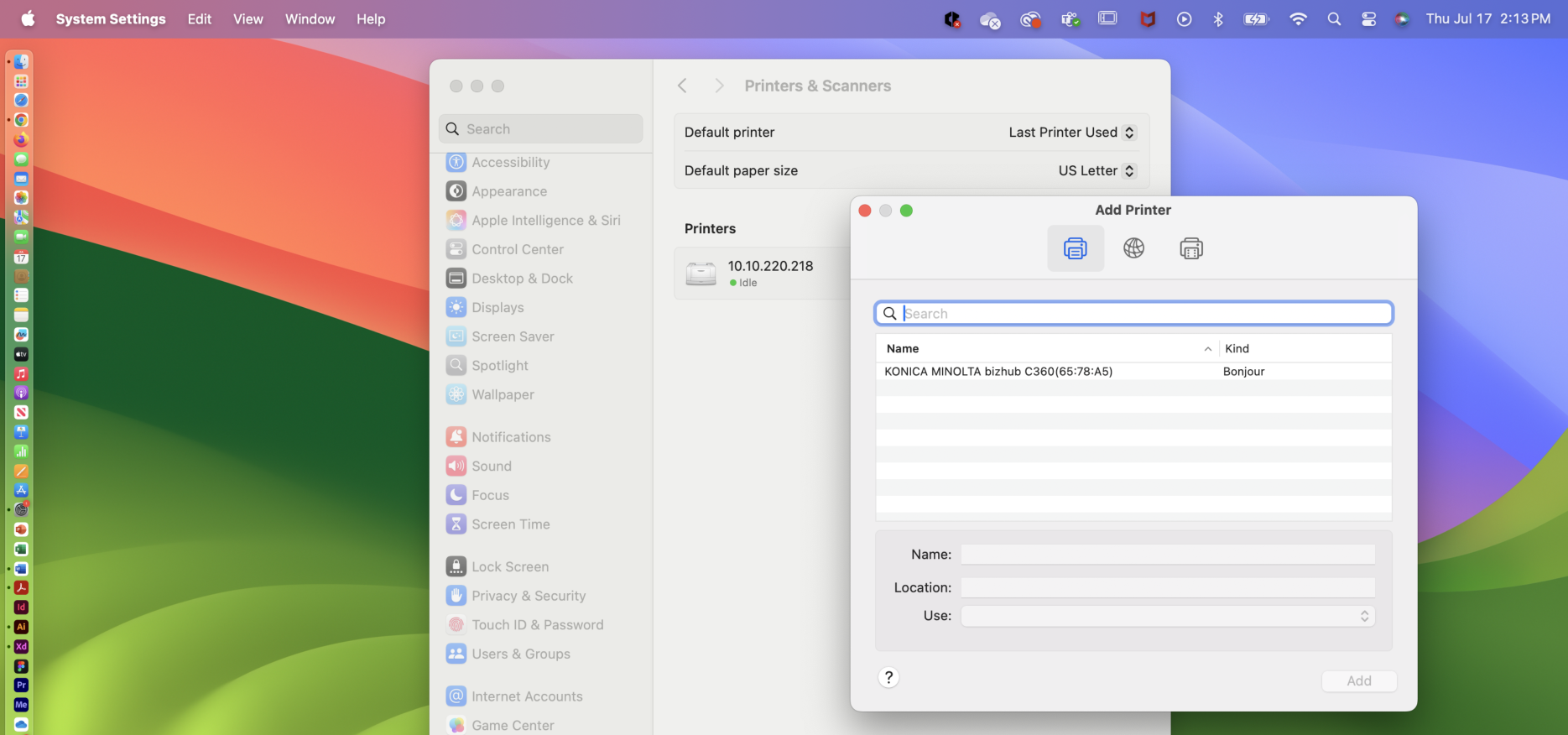The width and height of the screenshot is (1568, 735).
Task: Open Control Center from the menu bar
Action: tap(1368, 18)
